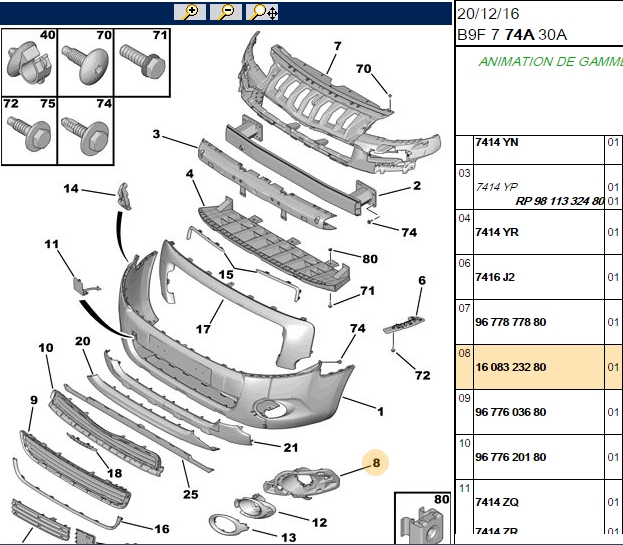
Task: Select part number 96 776 201 80
Action: [511, 457]
